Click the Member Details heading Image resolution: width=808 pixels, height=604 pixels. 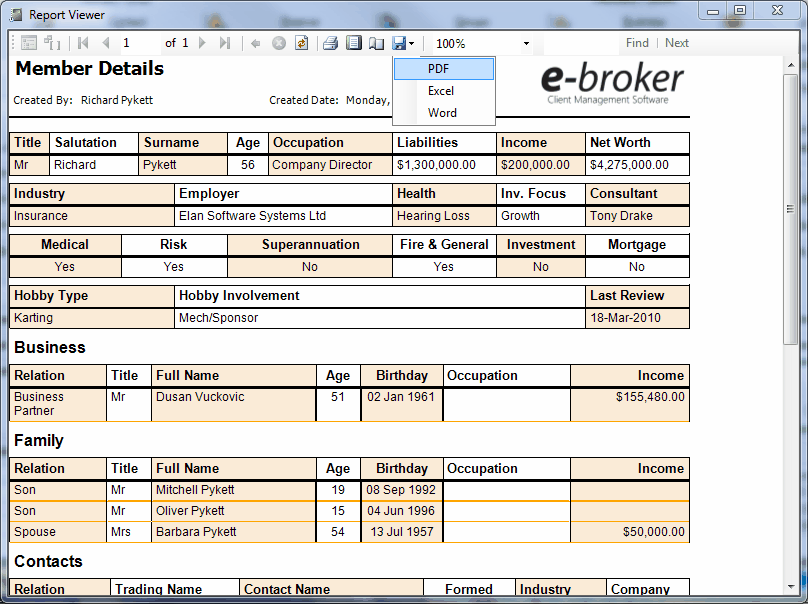[90, 69]
